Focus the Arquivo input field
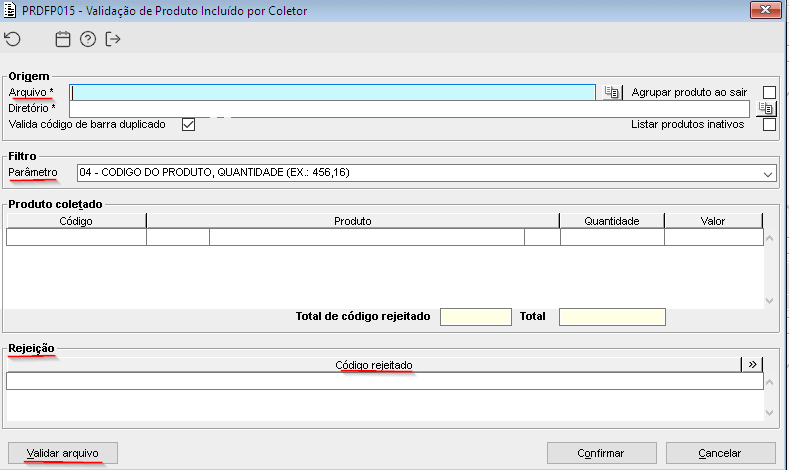The height and width of the screenshot is (470, 789). tap(333, 93)
